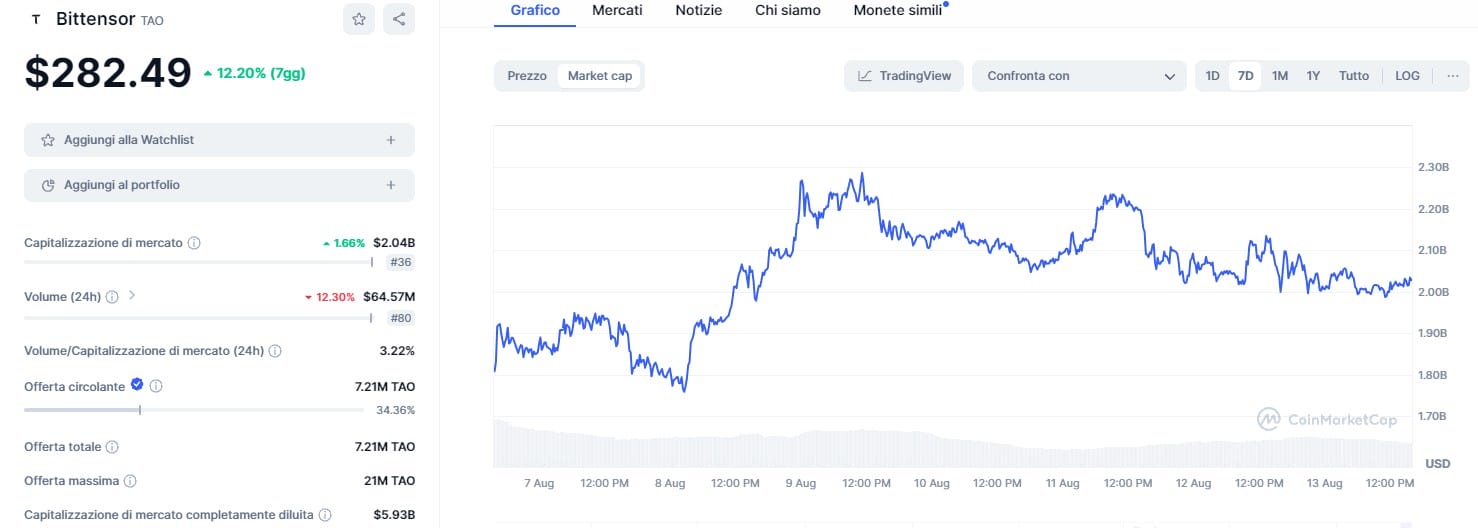Switch to the Mercati tab
The width and height of the screenshot is (1478, 528).
click(x=617, y=10)
